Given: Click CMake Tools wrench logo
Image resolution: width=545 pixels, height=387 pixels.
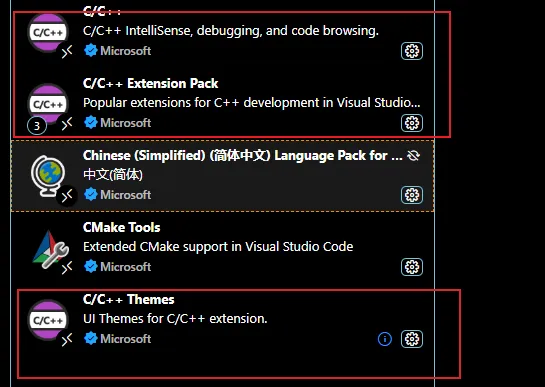Looking at the screenshot, I should 51,250.
